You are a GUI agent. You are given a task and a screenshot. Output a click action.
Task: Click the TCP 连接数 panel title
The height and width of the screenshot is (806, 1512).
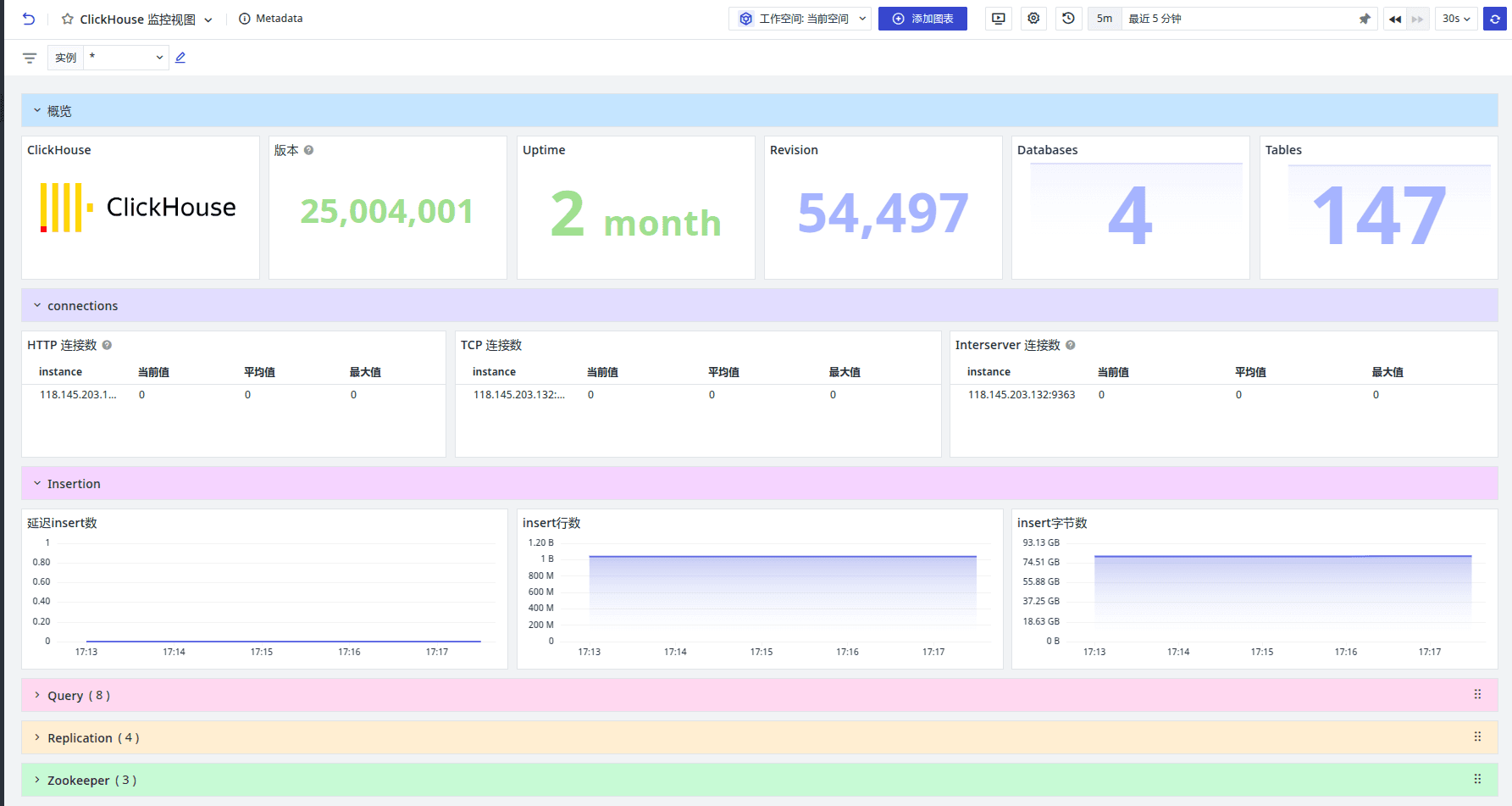pyautogui.click(x=491, y=345)
